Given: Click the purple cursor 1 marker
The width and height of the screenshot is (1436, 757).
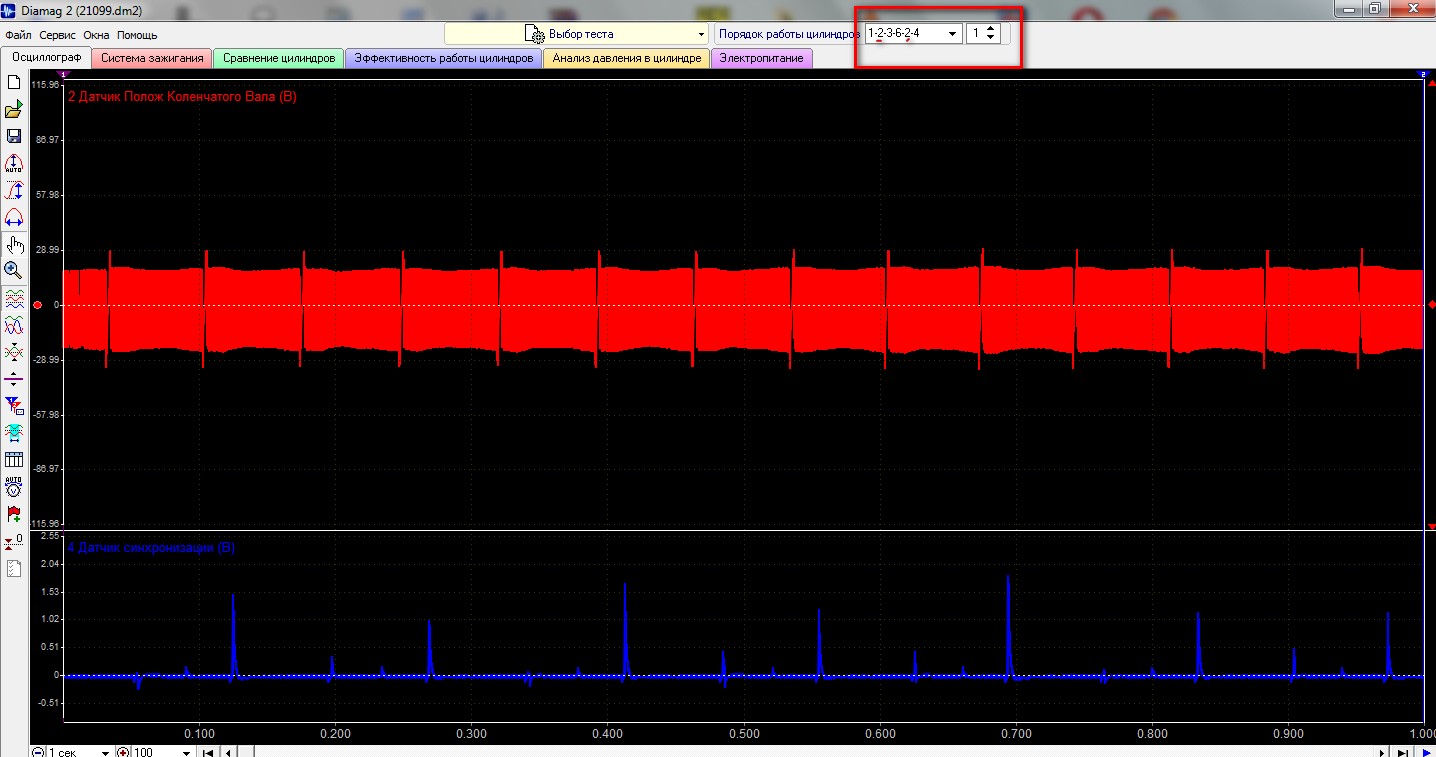Looking at the screenshot, I should click(63, 74).
